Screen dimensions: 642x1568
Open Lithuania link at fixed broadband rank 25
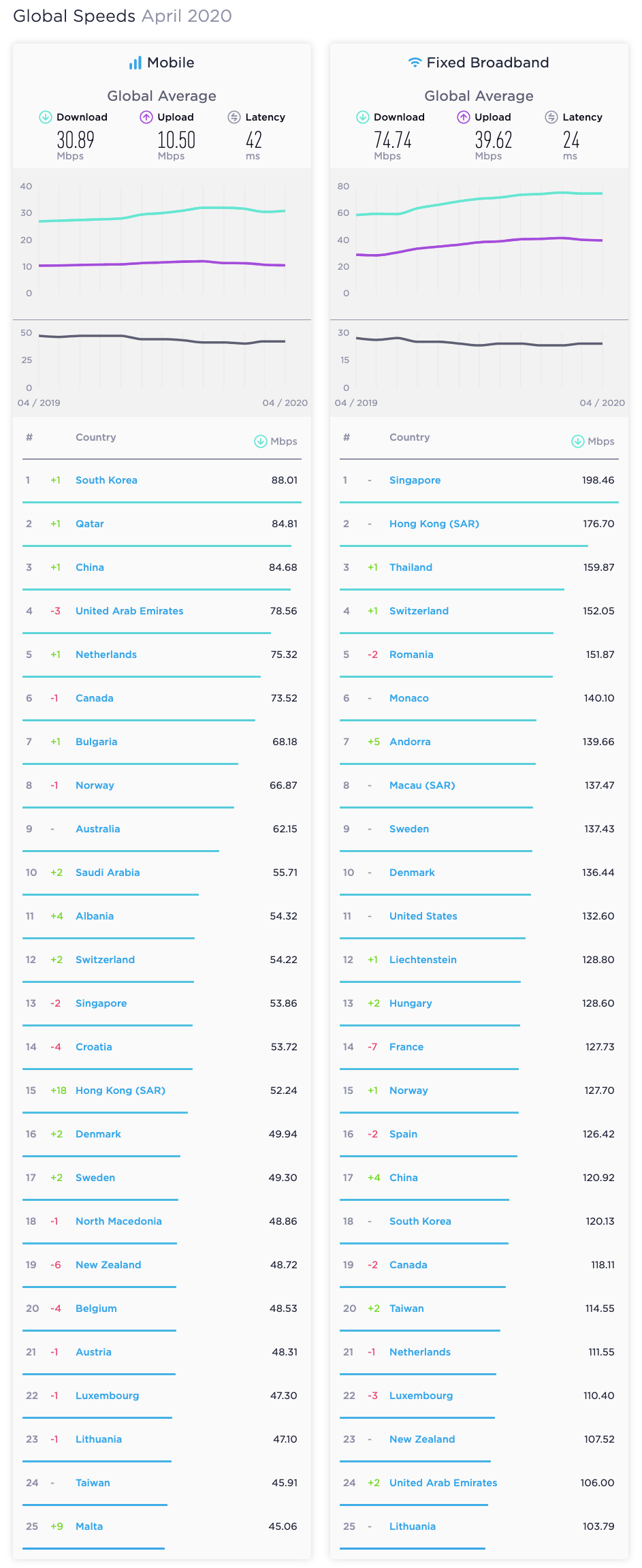click(x=413, y=1526)
